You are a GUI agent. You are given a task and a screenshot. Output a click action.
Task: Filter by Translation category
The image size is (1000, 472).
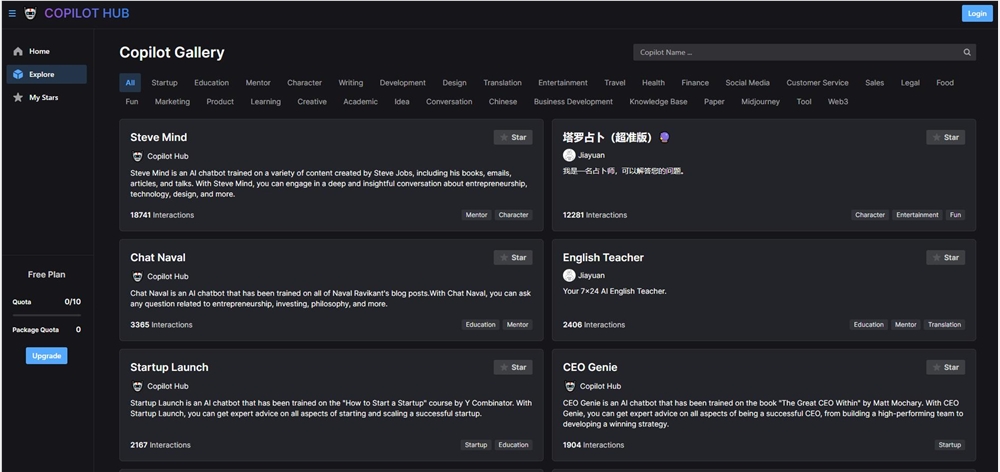click(503, 83)
